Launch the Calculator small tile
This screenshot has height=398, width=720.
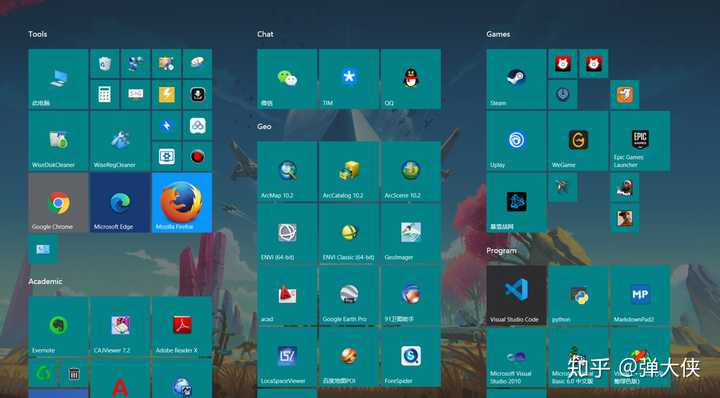pyautogui.click(x=105, y=95)
